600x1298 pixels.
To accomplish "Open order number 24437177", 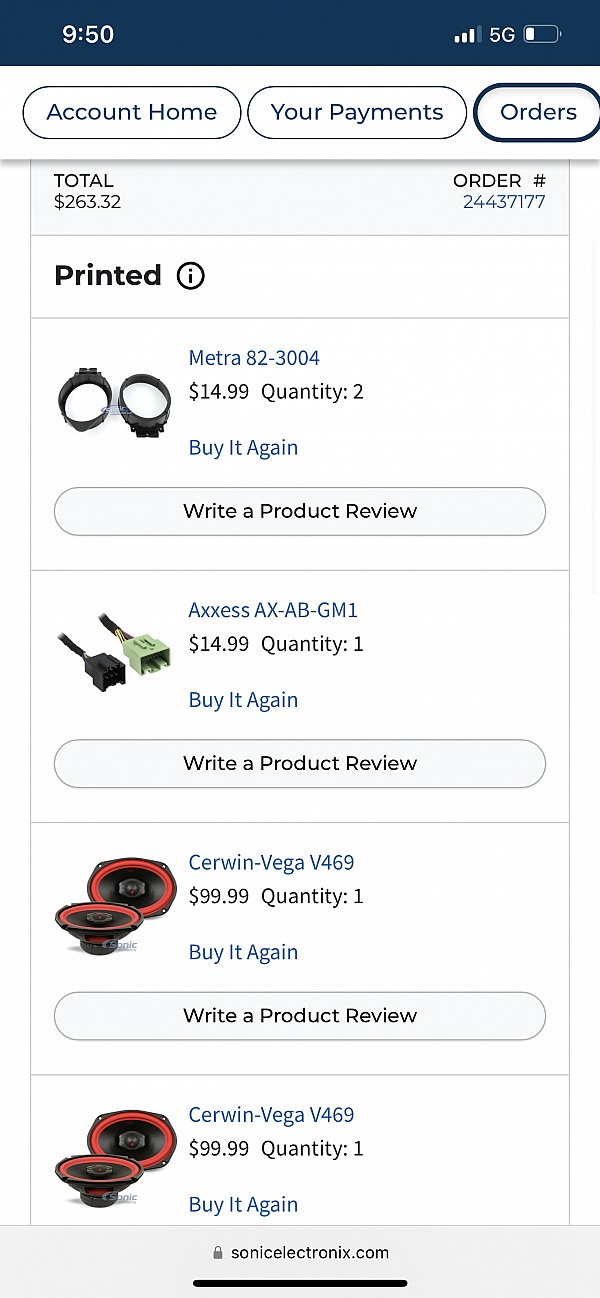I will point(504,202).
